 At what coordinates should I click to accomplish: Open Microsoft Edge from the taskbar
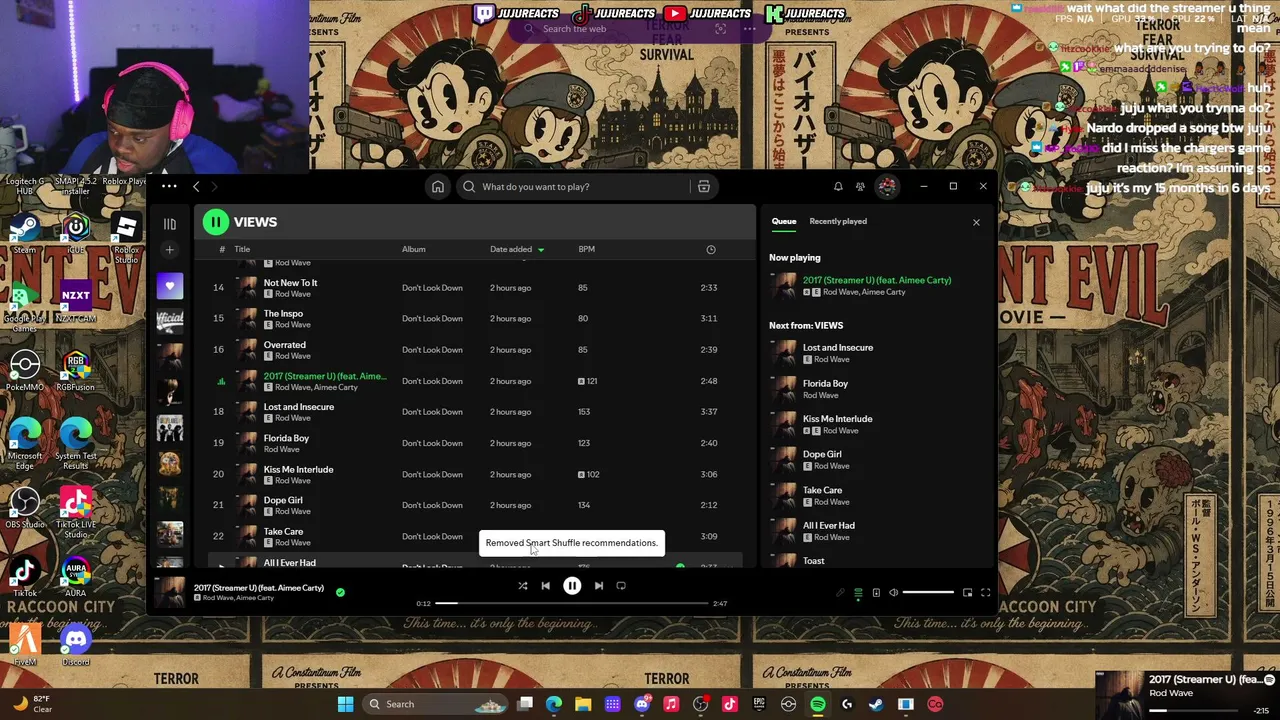click(x=554, y=704)
